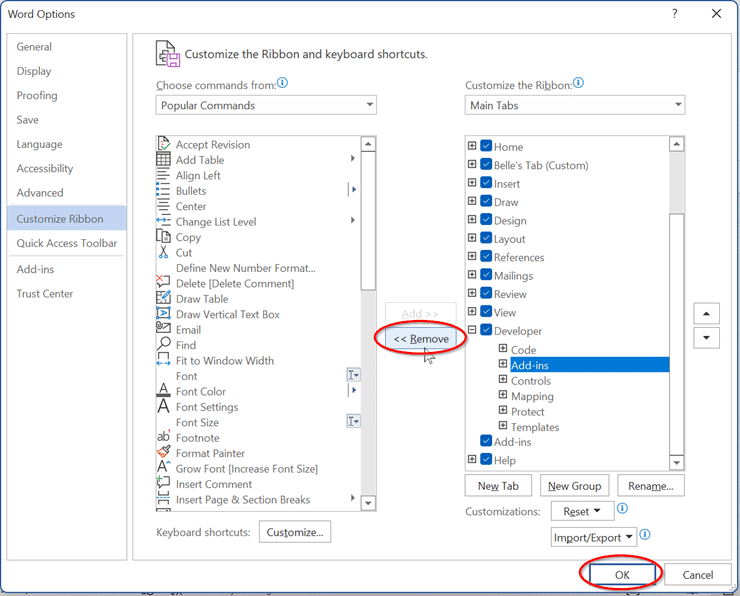The image size is (740, 596).
Task: Click the Delete Comment icon
Action: [163, 282]
